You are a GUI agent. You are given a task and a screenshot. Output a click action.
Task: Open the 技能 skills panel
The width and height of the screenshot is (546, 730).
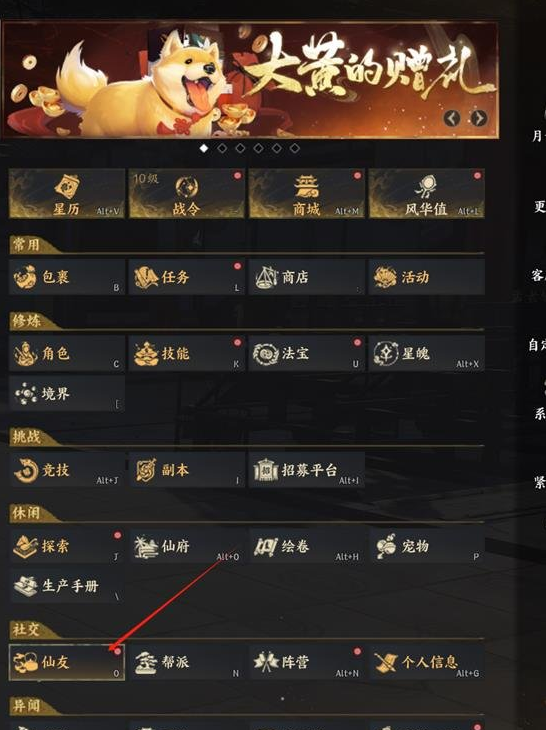point(187,354)
